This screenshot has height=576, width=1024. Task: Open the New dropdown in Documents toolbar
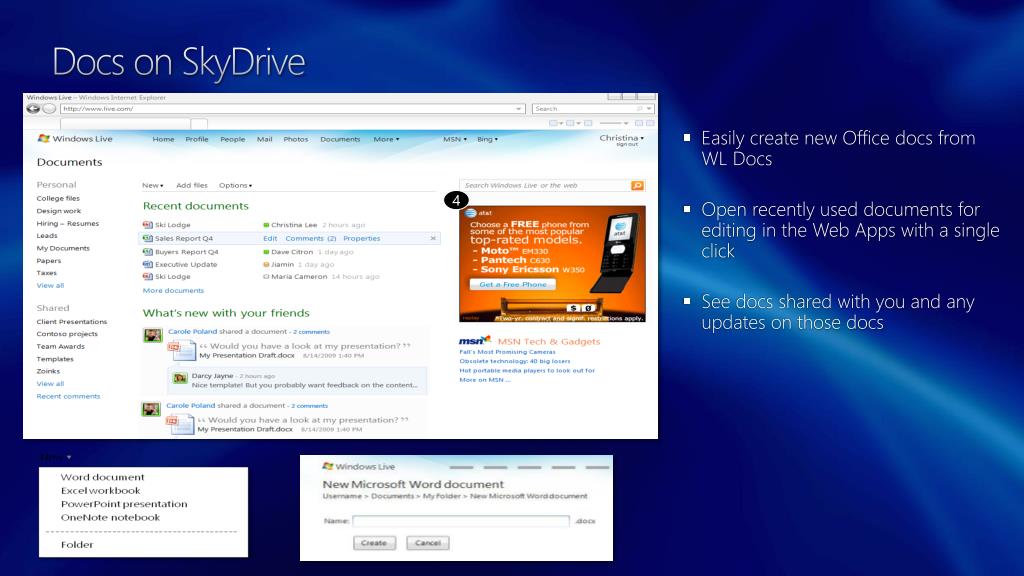pyautogui.click(x=153, y=185)
